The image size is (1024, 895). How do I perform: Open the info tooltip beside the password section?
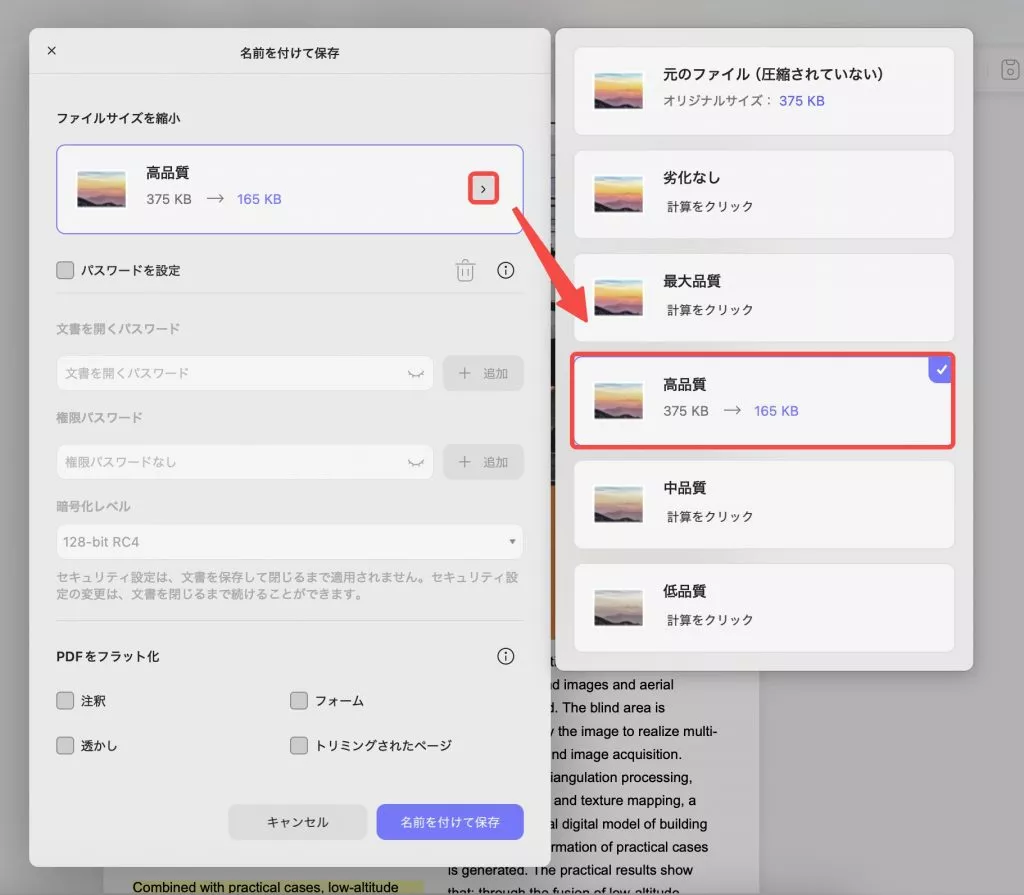pos(505,269)
